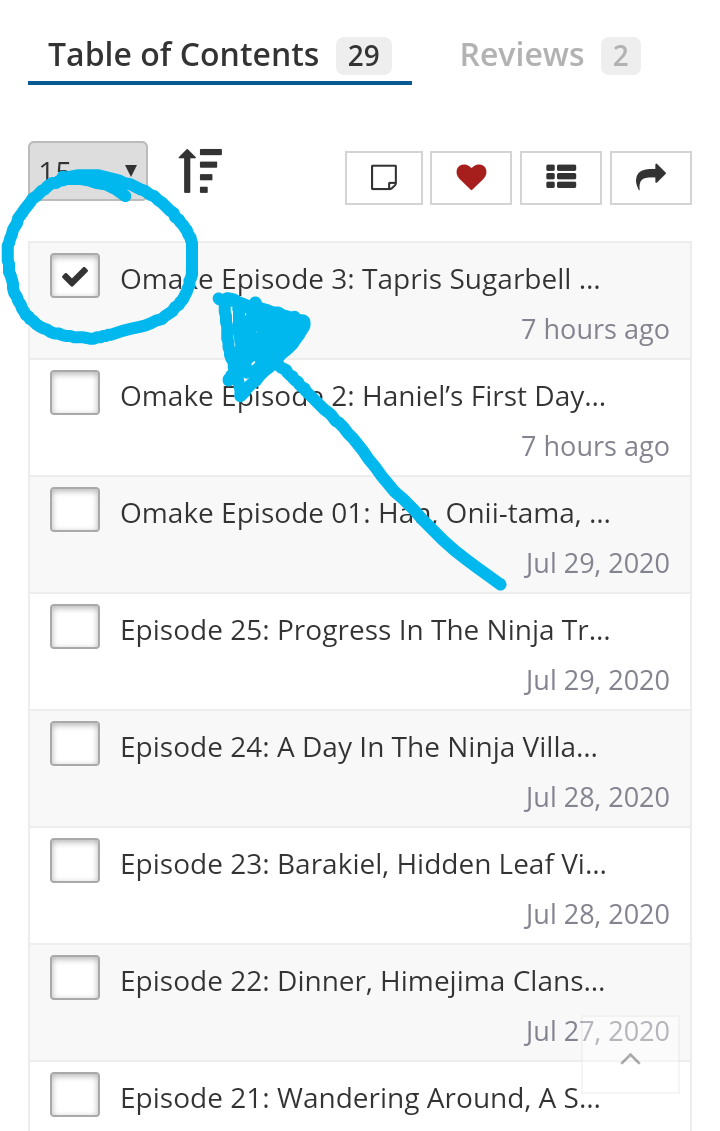720x1131 pixels.
Task: Click the share arrow icon
Action: pyautogui.click(x=650, y=178)
